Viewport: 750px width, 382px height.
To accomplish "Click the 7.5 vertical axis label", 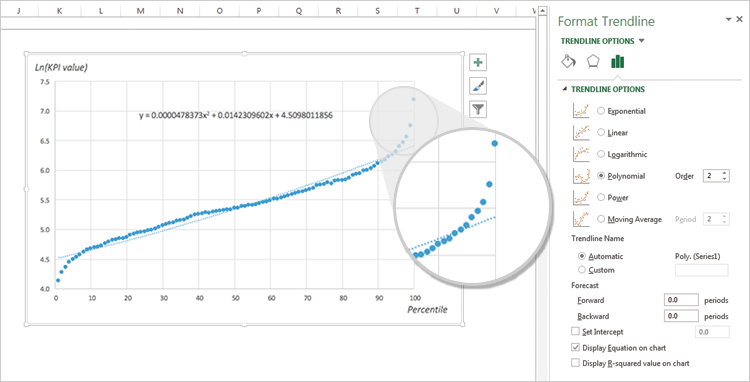I will [44, 82].
